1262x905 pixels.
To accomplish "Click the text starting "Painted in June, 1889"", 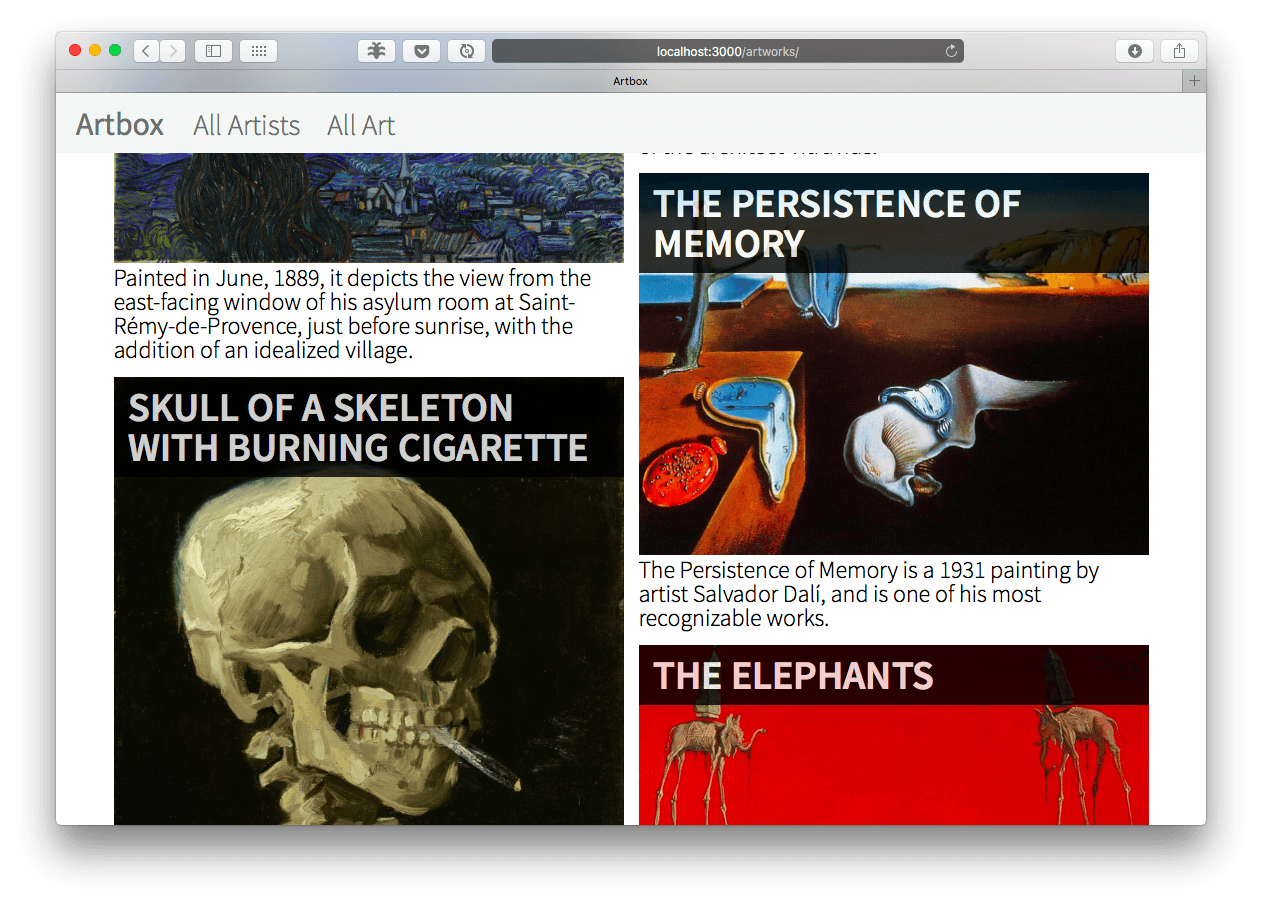I will point(352,314).
